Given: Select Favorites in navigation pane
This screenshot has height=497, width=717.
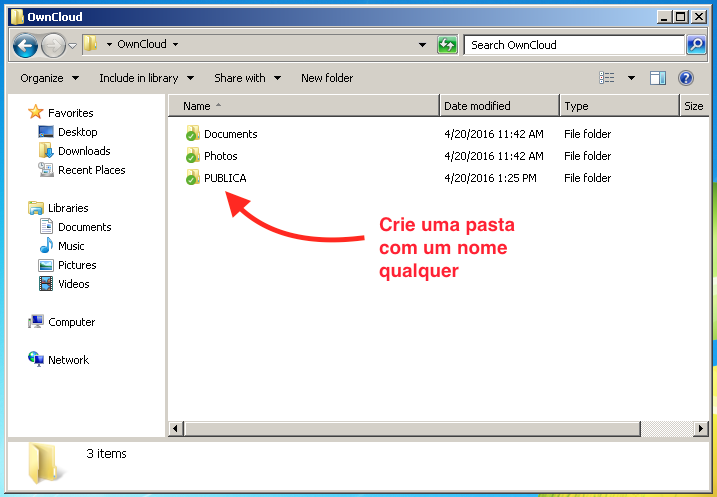Looking at the screenshot, I should (x=70, y=113).
